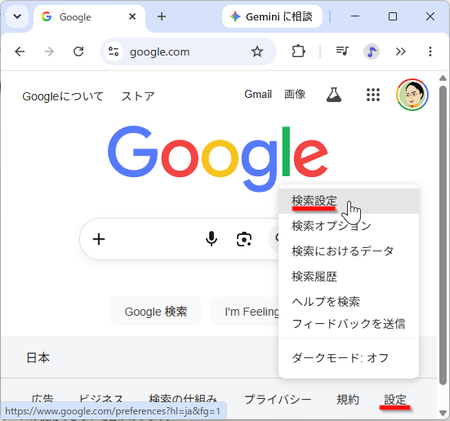
Task: Bookmark this page with star icon
Action: click(257, 51)
